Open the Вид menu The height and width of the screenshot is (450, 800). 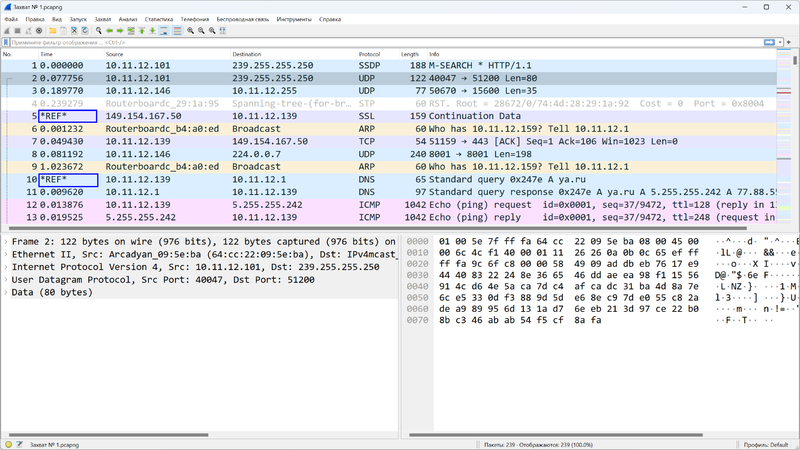(57, 19)
